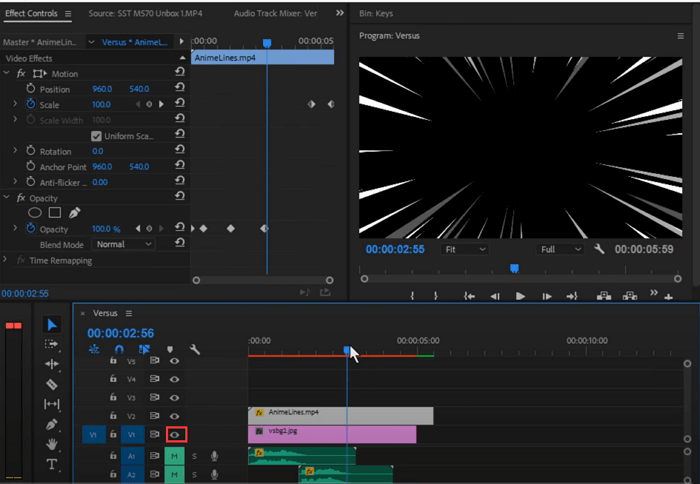Toggle the timeline Snap magnet icon
The width and height of the screenshot is (700, 484).
pos(119,350)
